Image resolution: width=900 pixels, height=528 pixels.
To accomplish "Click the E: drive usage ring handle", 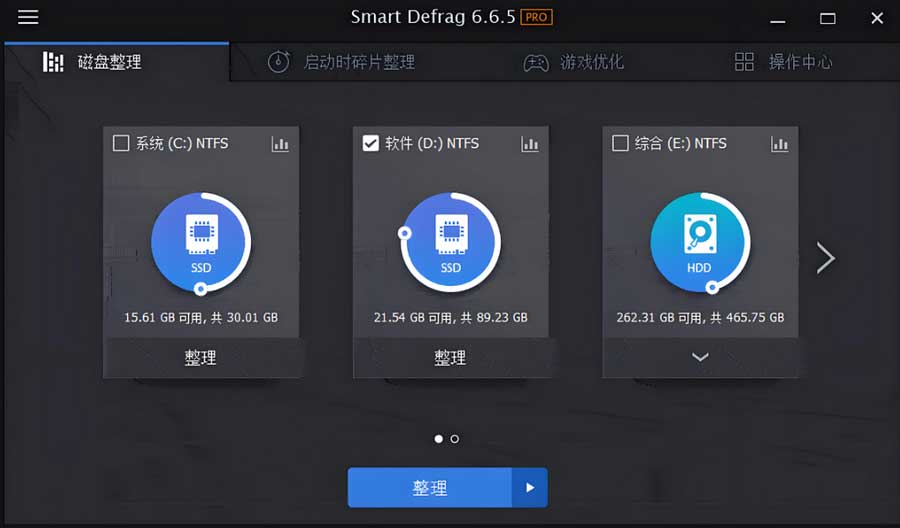I will click(x=712, y=287).
